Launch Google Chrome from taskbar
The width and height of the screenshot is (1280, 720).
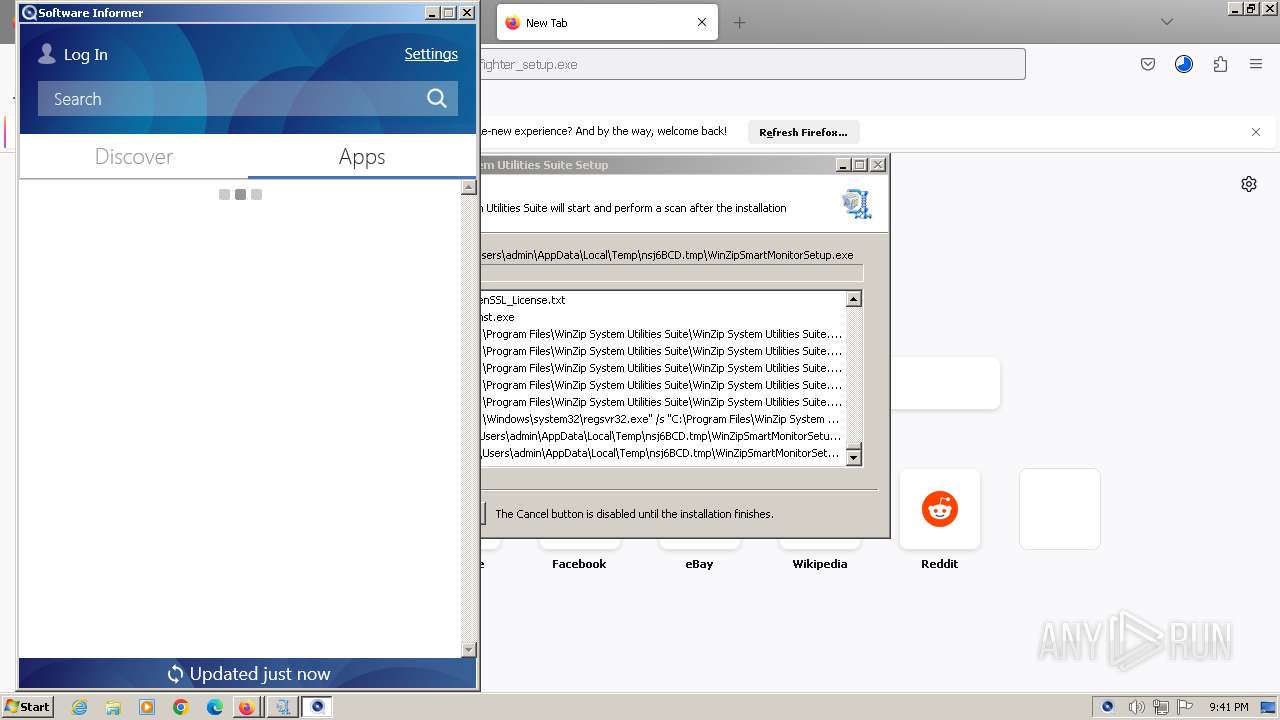coord(181,707)
